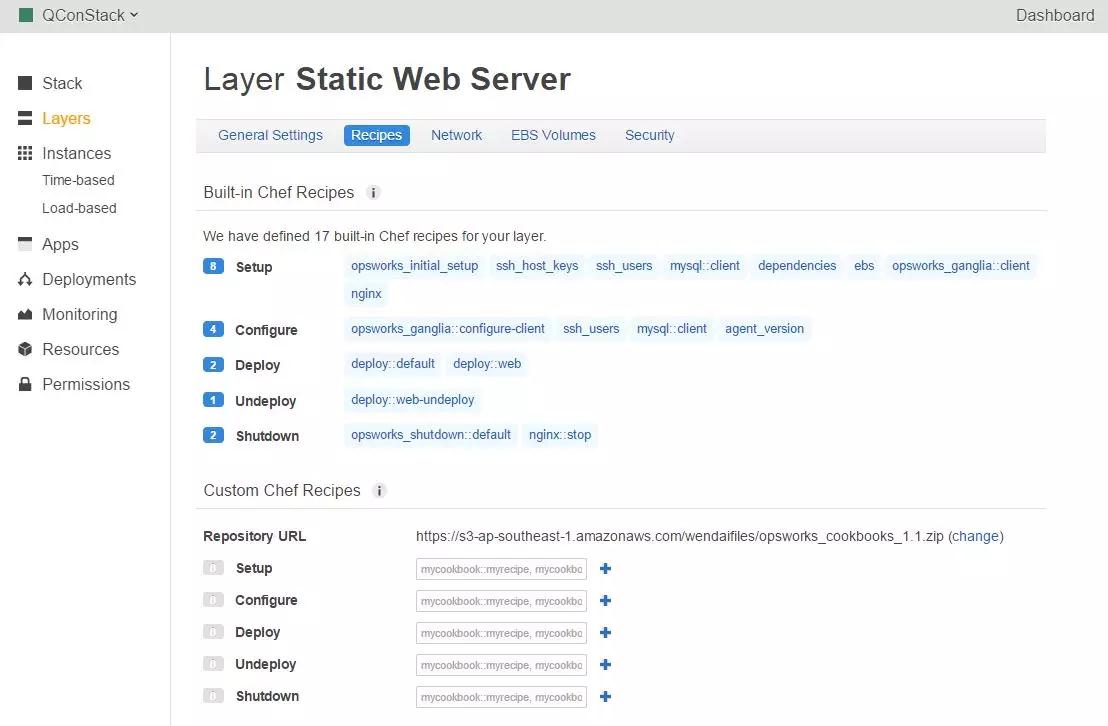Click the built-in Setup count badge 8
The width and height of the screenshot is (1108, 726).
213,267
